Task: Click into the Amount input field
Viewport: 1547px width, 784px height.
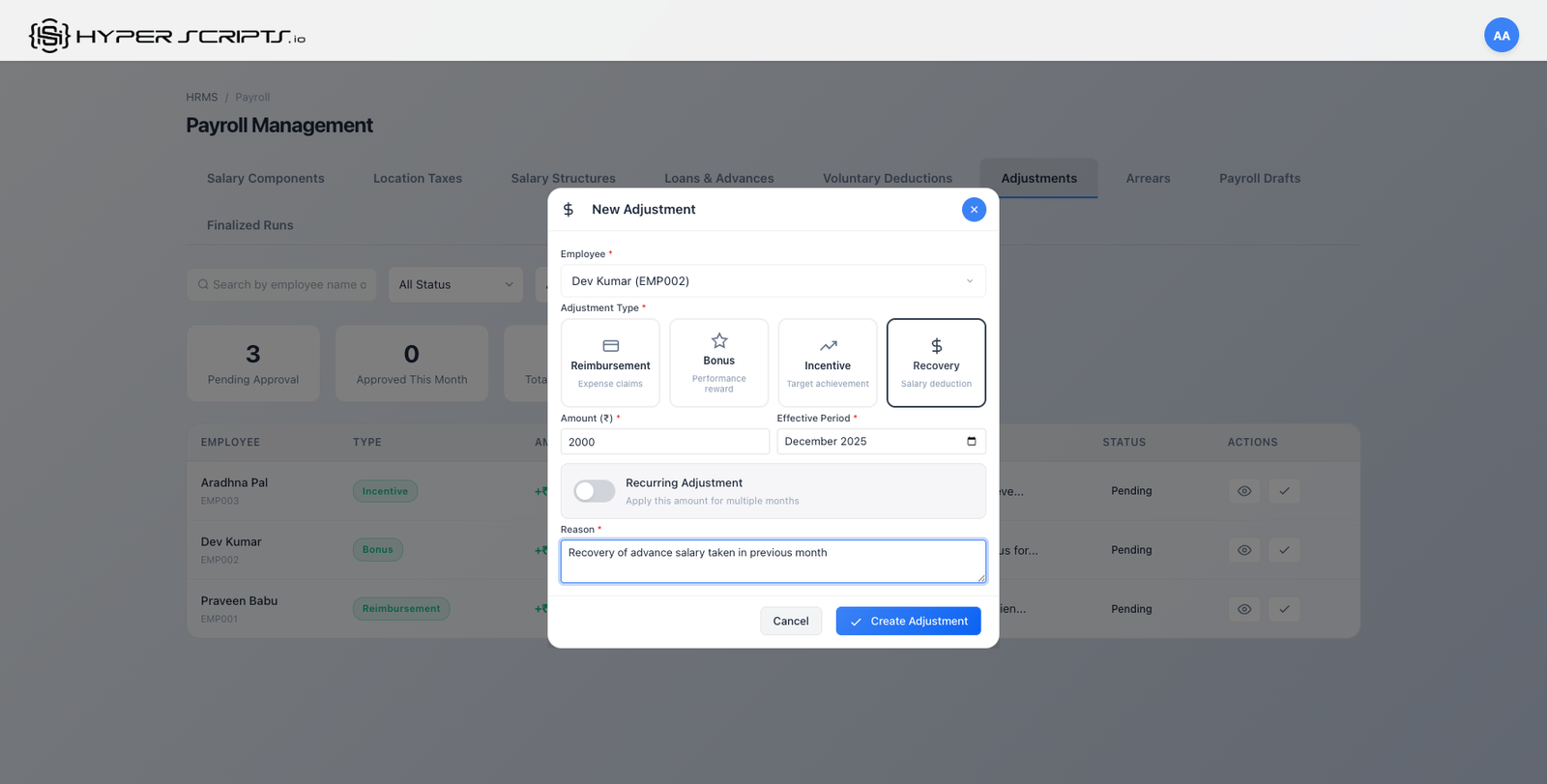Action: [664, 442]
